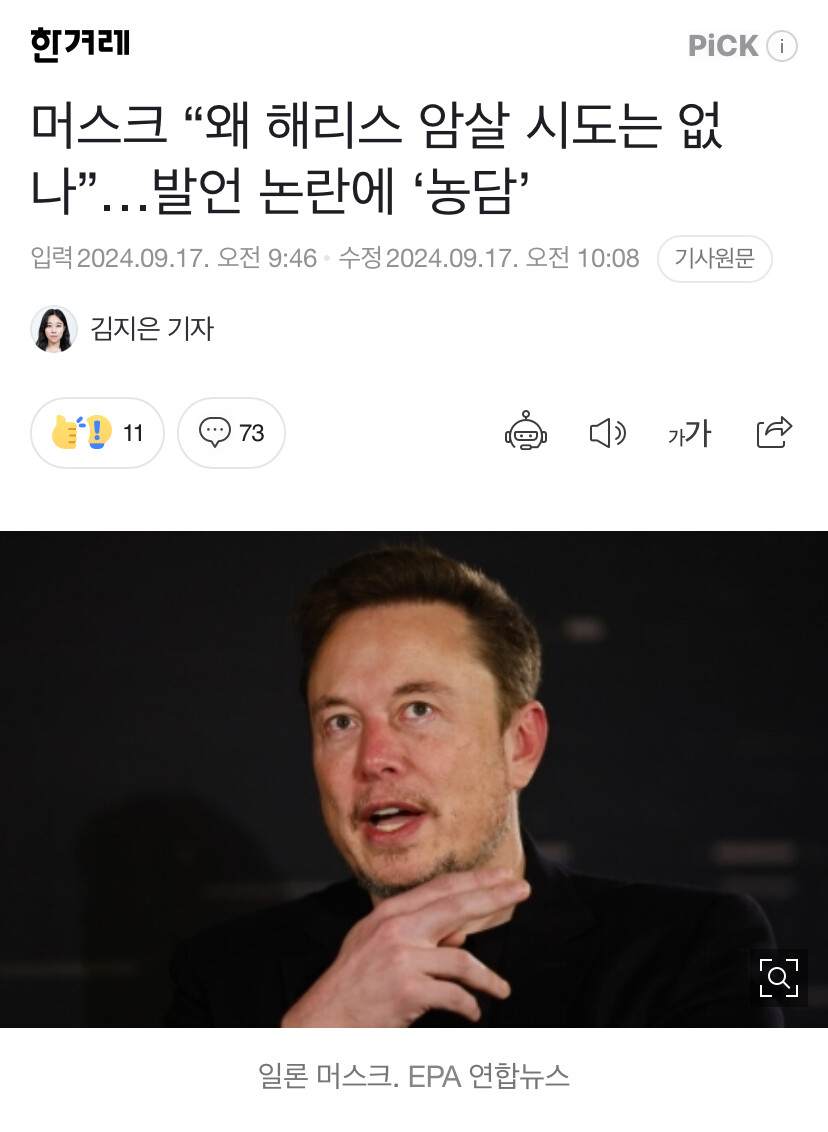Click the headline about 머스크 발언 논란
The height and width of the screenshot is (1132, 828).
coord(377,158)
